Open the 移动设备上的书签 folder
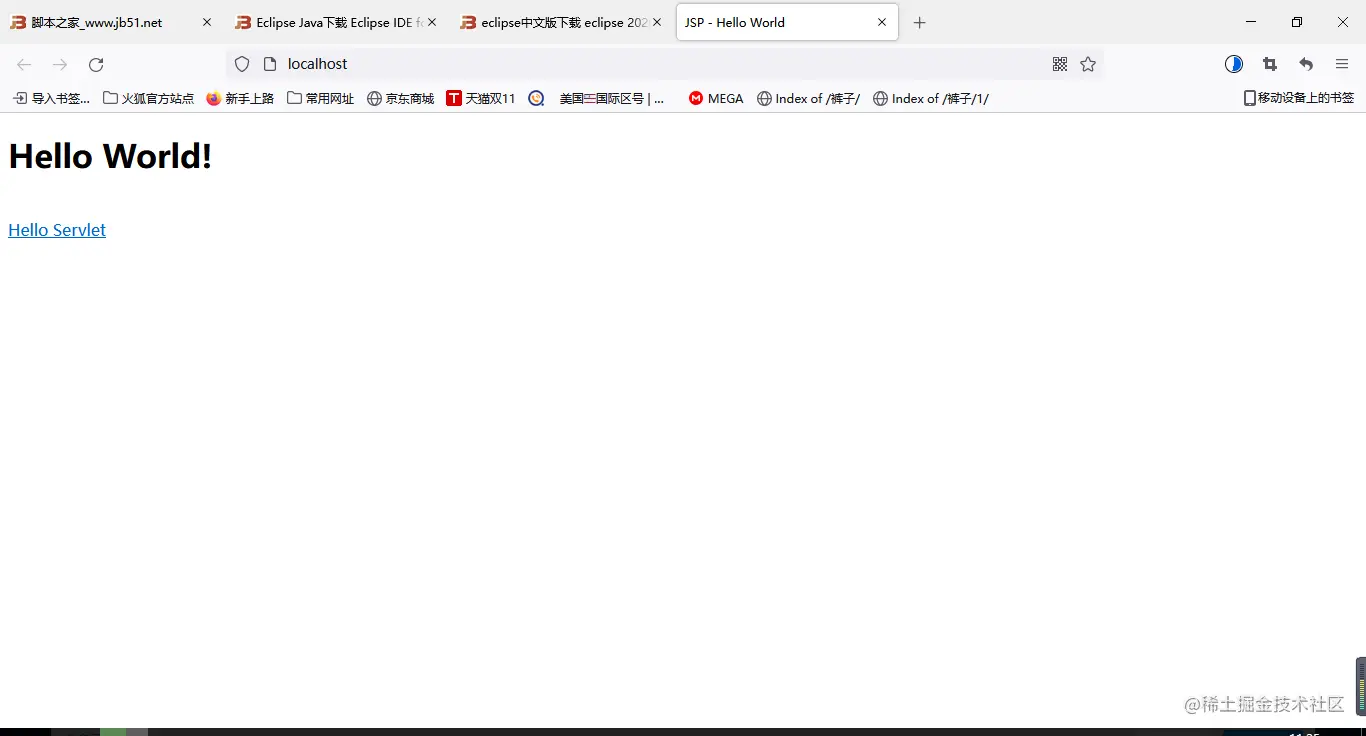Viewport: 1366px width, 736px height. (1299, 98)
